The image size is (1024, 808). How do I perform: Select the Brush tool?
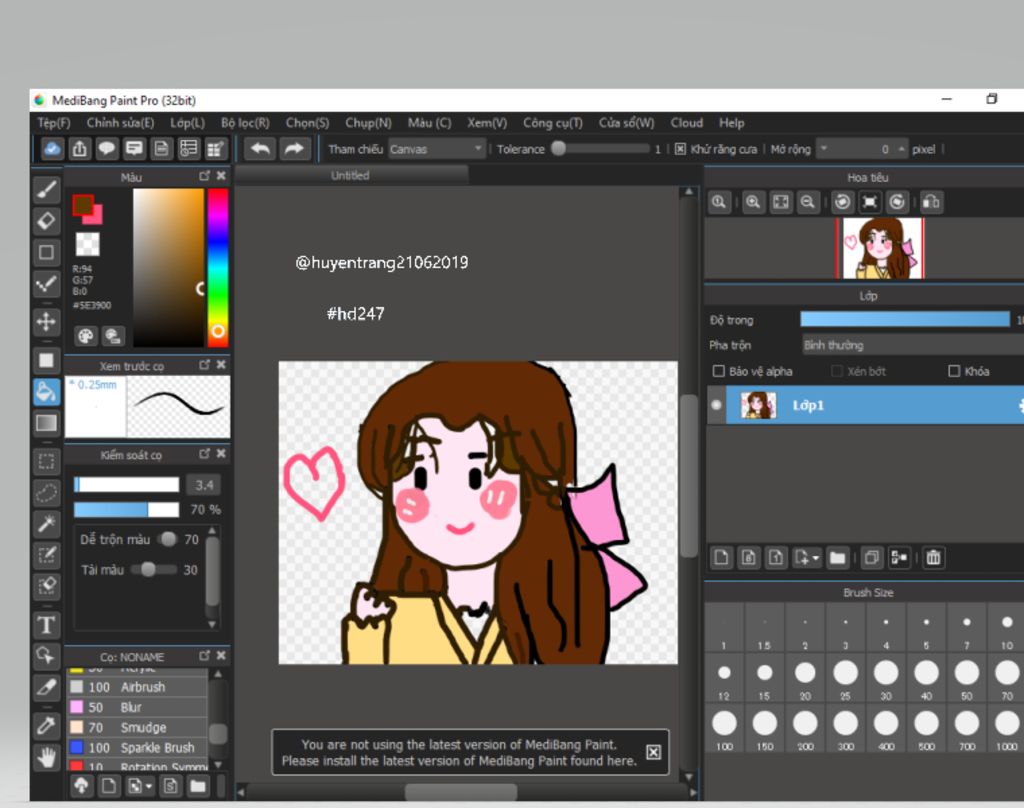tap(46, 189)
